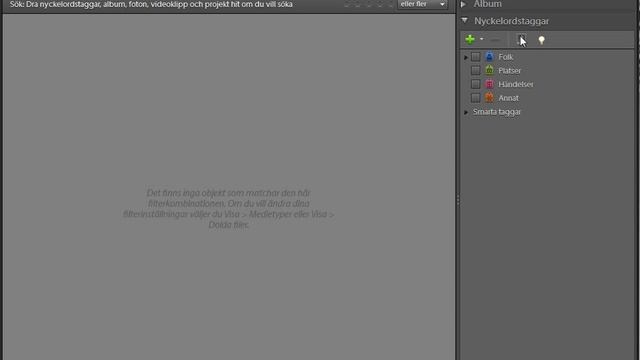Click the green Platser category tag icon
640x360 pixels.
pos(489,70)
